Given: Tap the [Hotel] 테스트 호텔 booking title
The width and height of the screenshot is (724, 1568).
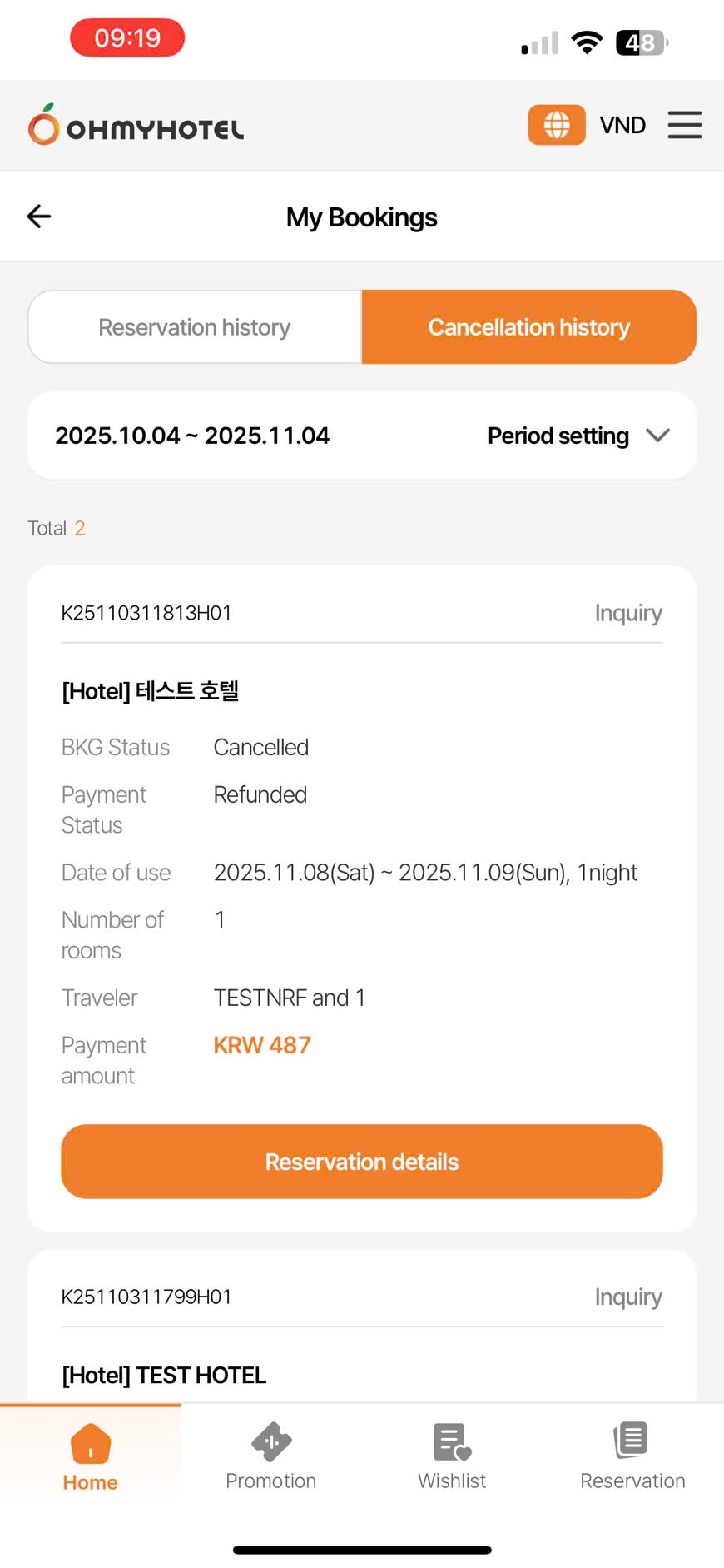Looking at the screenshot, I should [x=151, y=691].
